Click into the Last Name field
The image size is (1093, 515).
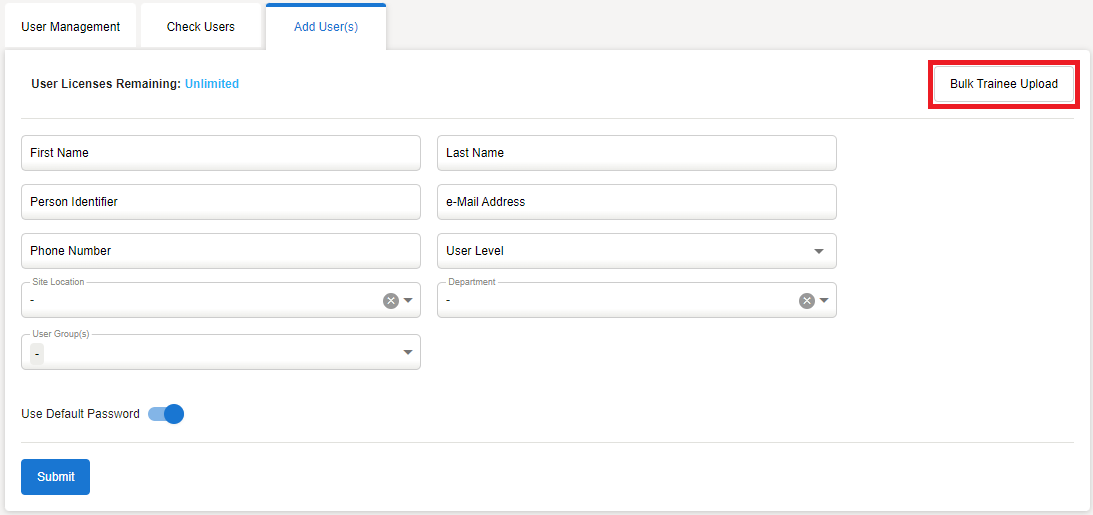click(x=636, y=153)
